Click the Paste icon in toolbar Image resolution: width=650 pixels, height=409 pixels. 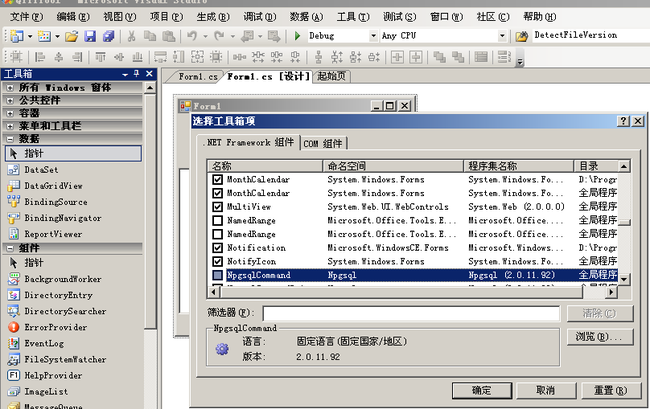point(168,36)
